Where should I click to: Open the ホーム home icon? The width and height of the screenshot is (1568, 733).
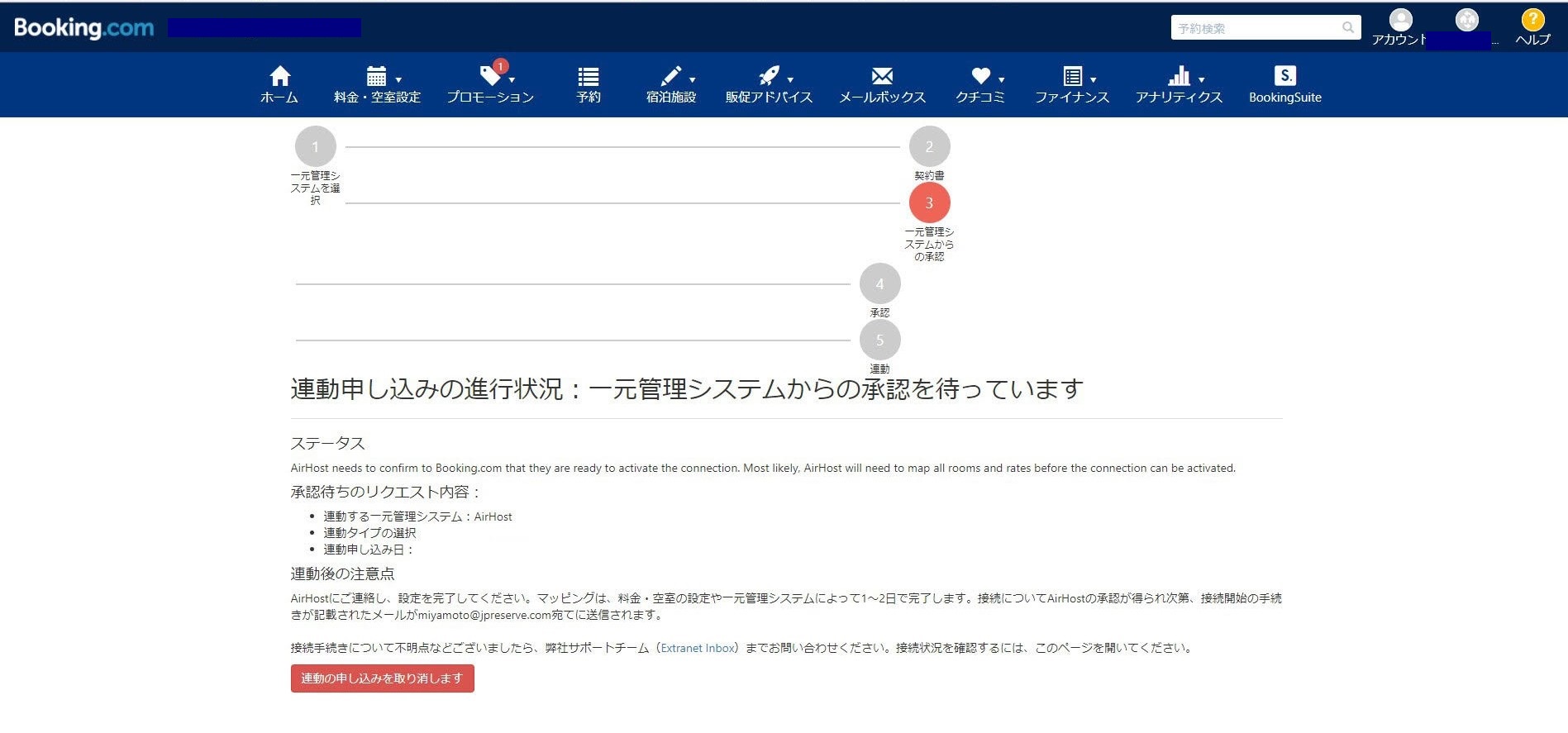click(280, 76)
